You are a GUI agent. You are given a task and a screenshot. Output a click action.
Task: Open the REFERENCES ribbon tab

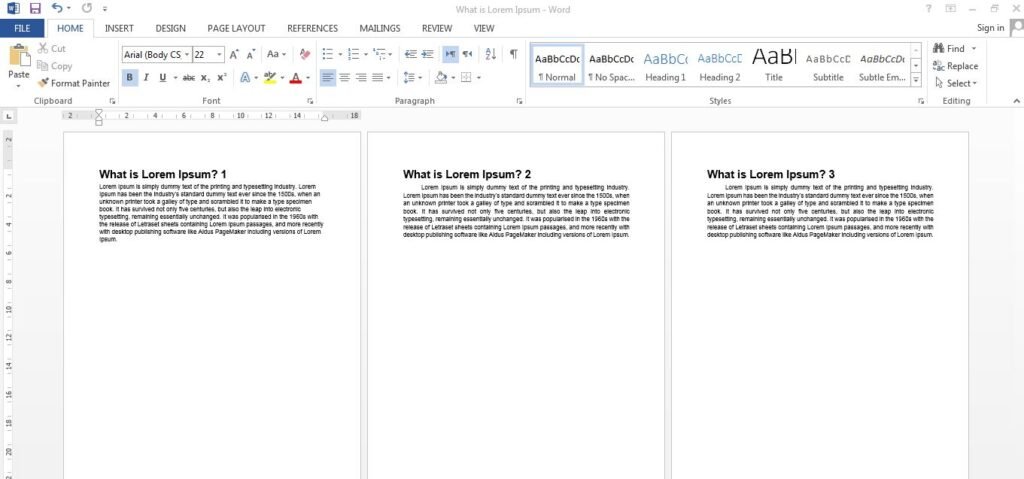tap(312, 28)
